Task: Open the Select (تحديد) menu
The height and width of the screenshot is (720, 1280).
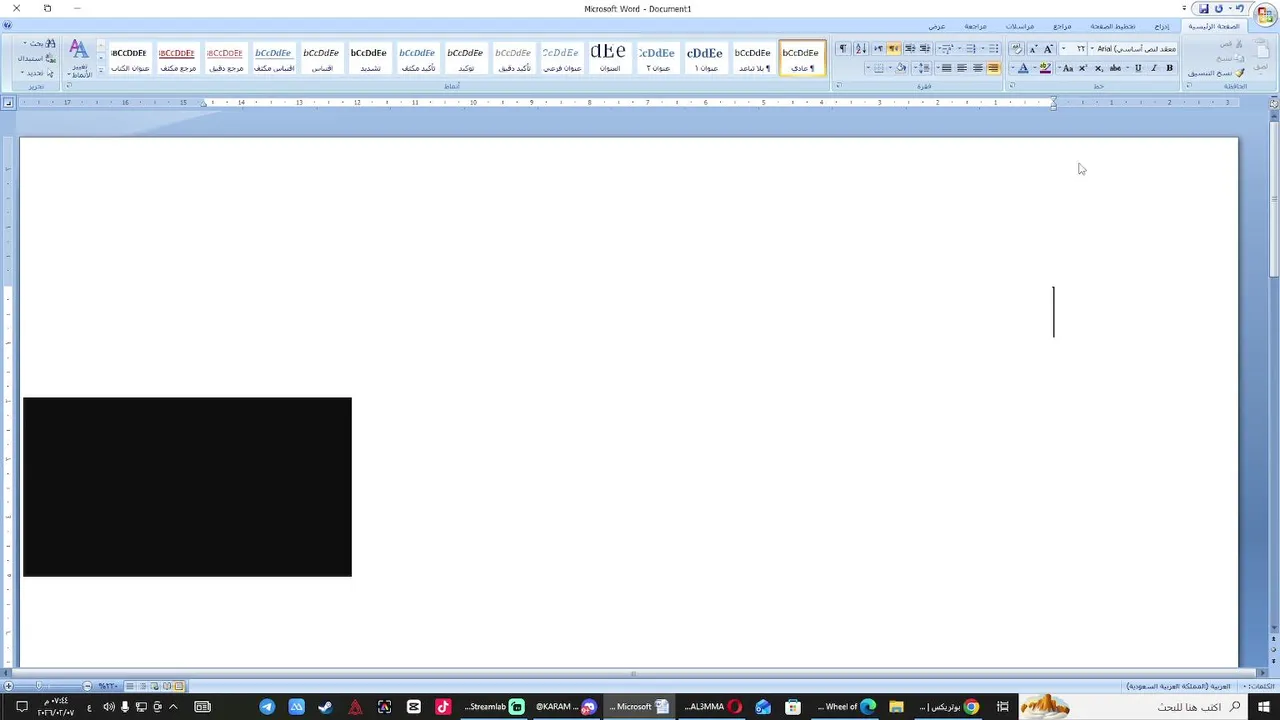Action: [x=38, y=73]
